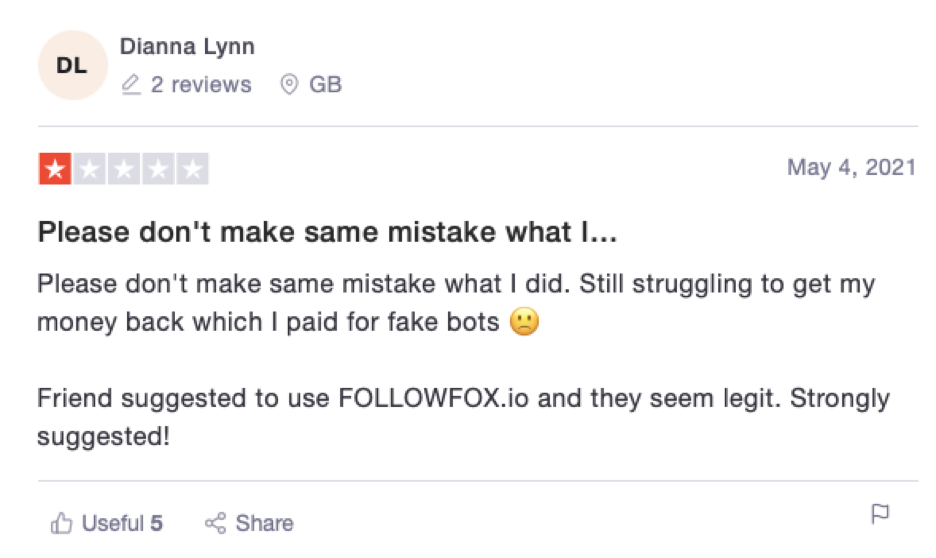The height and width of the screenshot is (558, 936).
Task: Click the sad face emoji in review
Action: (x=524, y=323)
